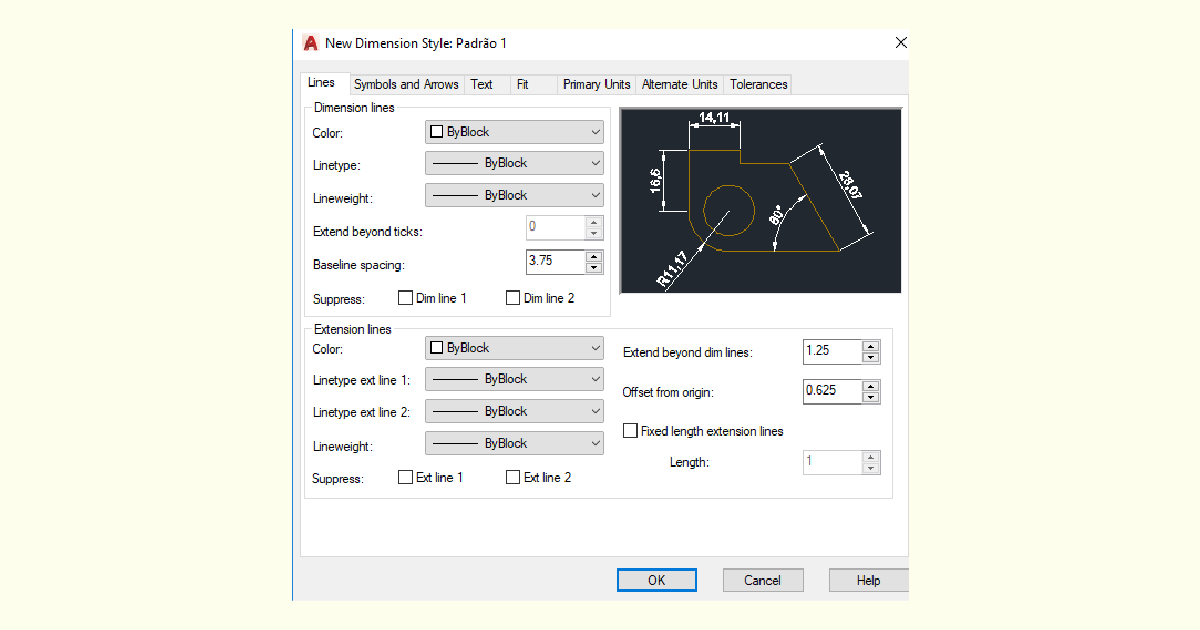Decrease Offset from origin value
This screenshot has height=630, width=1200.
point(871,397)
